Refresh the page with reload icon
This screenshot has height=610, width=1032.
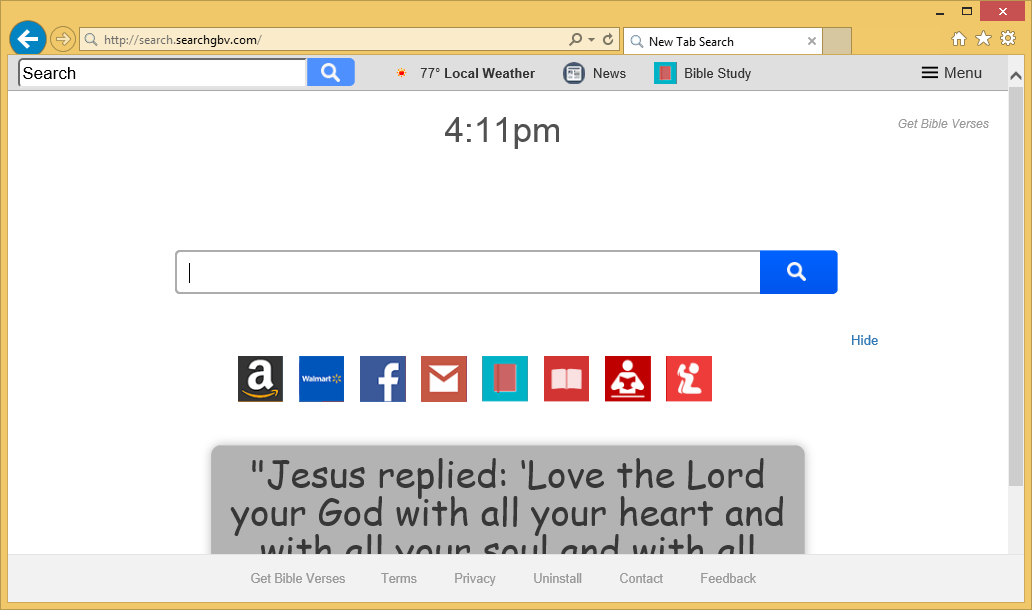pyautogui.click(x=608, y=39)
